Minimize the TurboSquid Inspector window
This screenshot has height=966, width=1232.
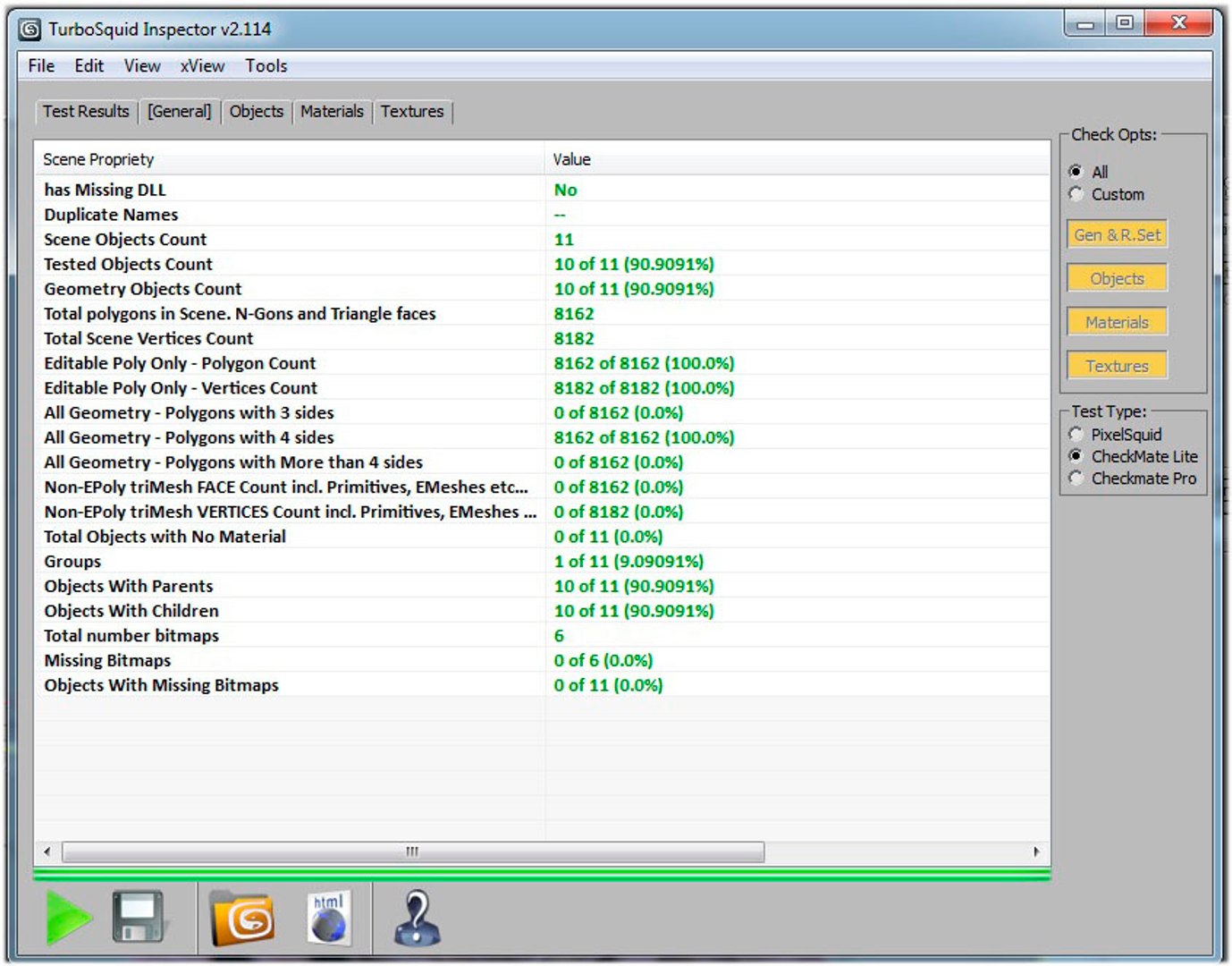pos(1085,23)
